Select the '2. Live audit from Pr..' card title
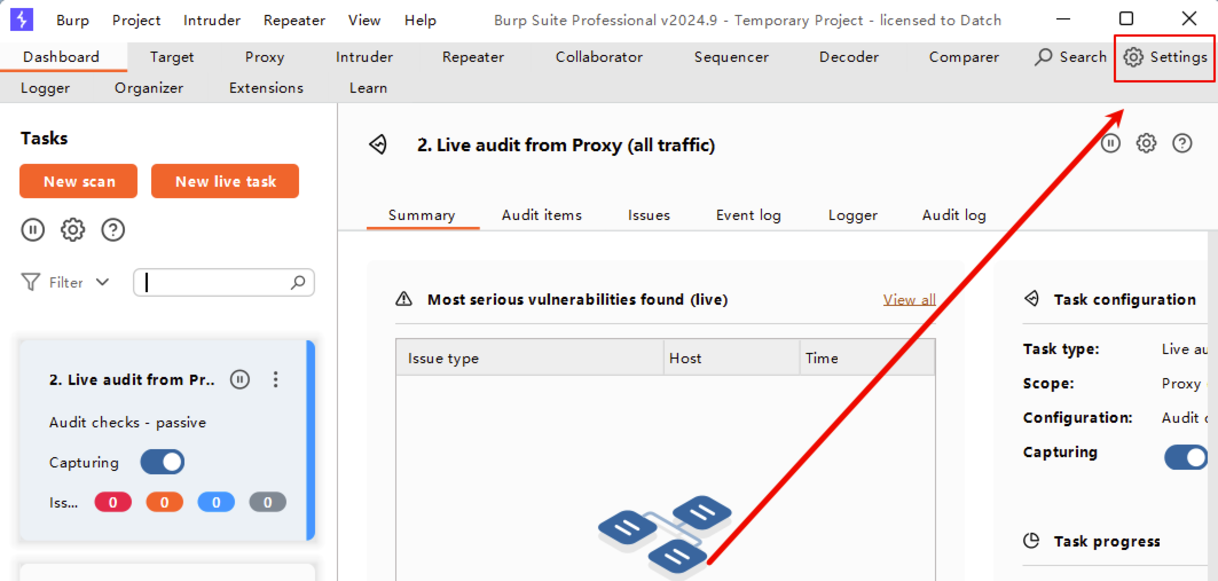Viewport: 1218px width, 581px height. click(132, 379)
